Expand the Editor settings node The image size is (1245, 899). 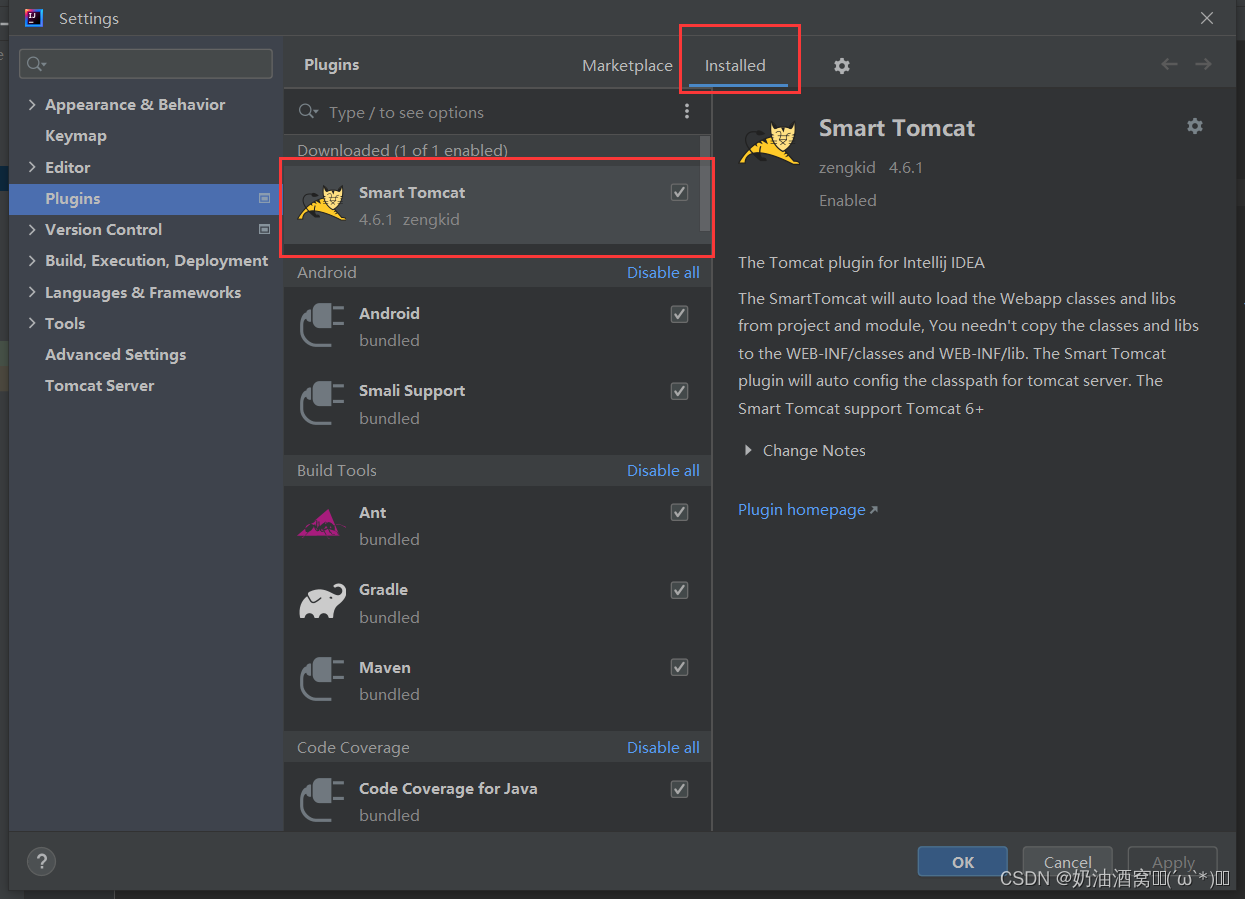32,167
